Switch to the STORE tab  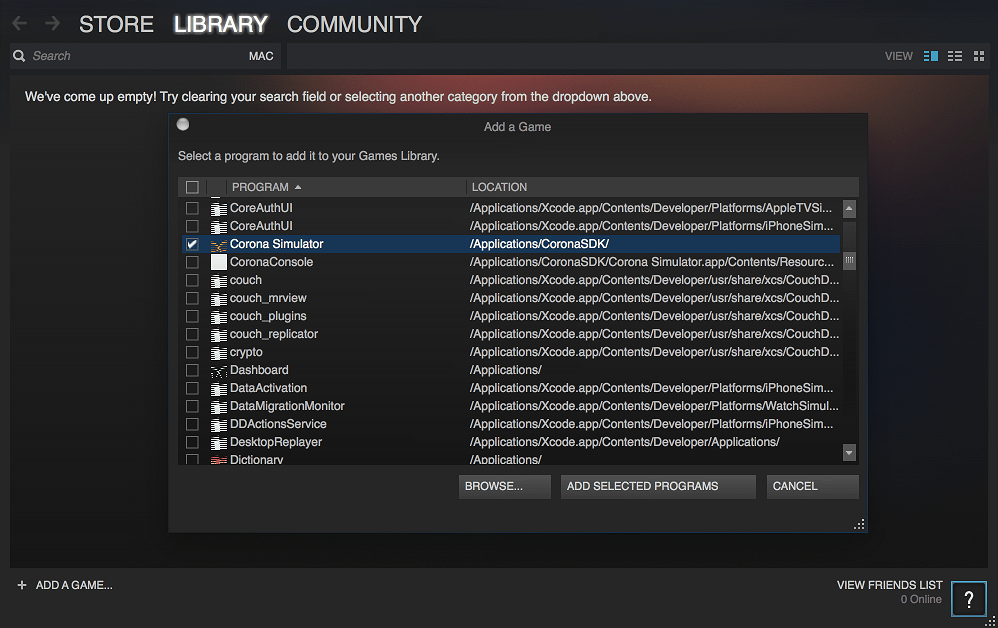pos(116,24)
